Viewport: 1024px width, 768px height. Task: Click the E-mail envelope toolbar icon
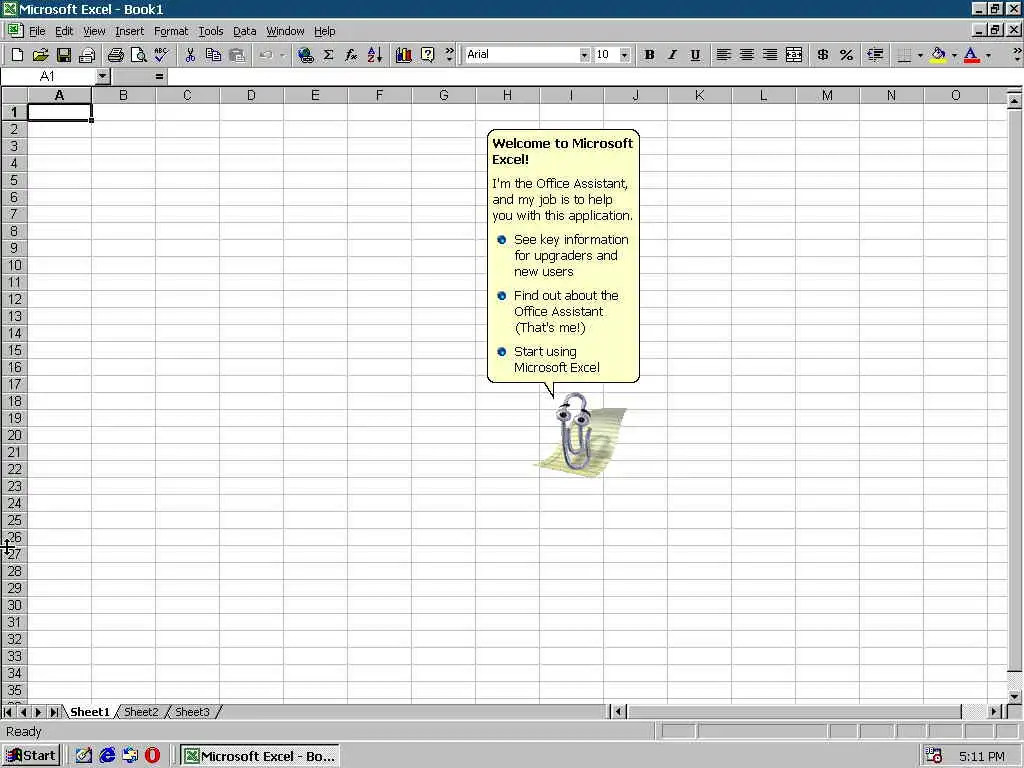point(87,55)
